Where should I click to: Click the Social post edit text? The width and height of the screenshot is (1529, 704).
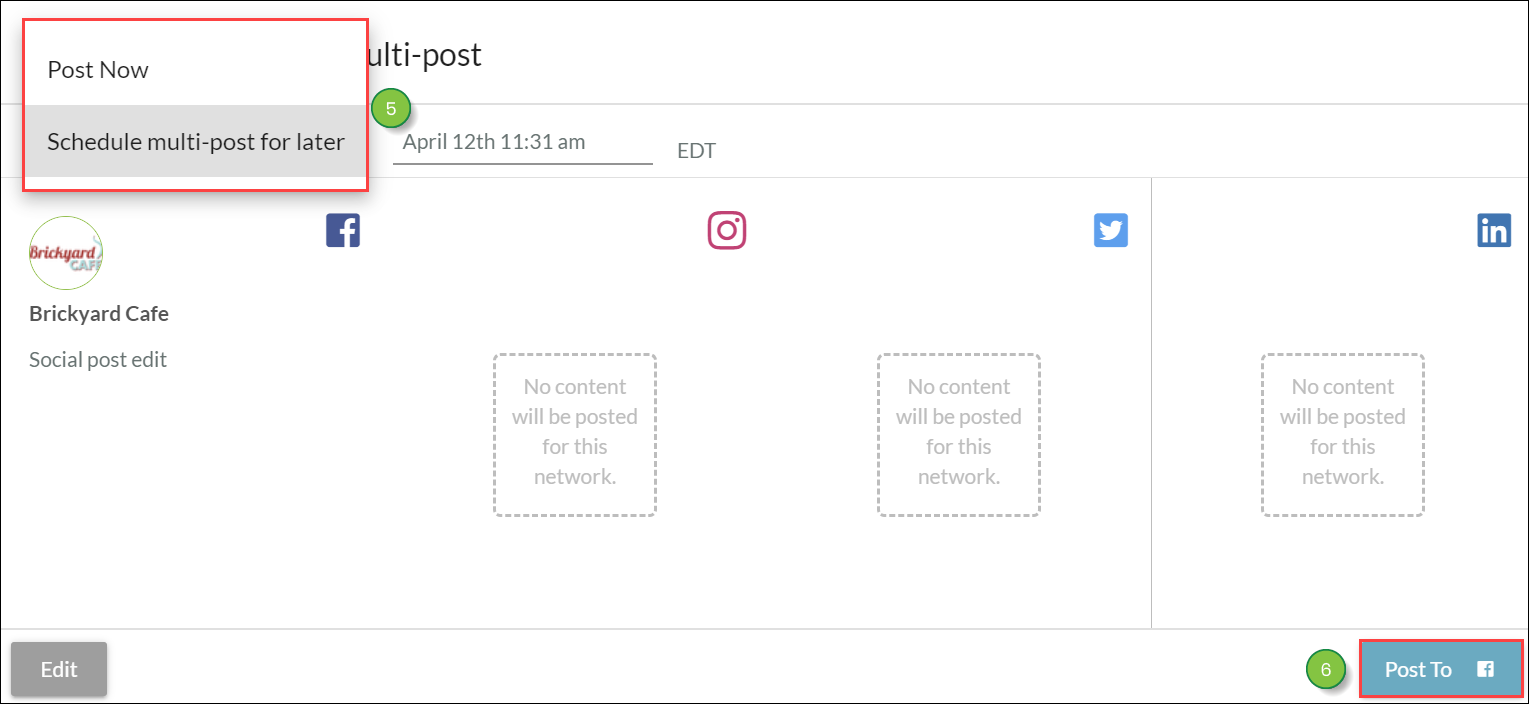click(98, 359)
